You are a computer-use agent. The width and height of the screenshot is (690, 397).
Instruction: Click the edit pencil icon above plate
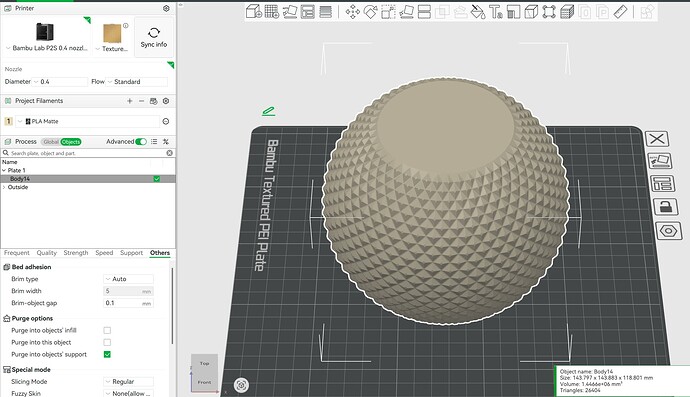pos(268,111)
